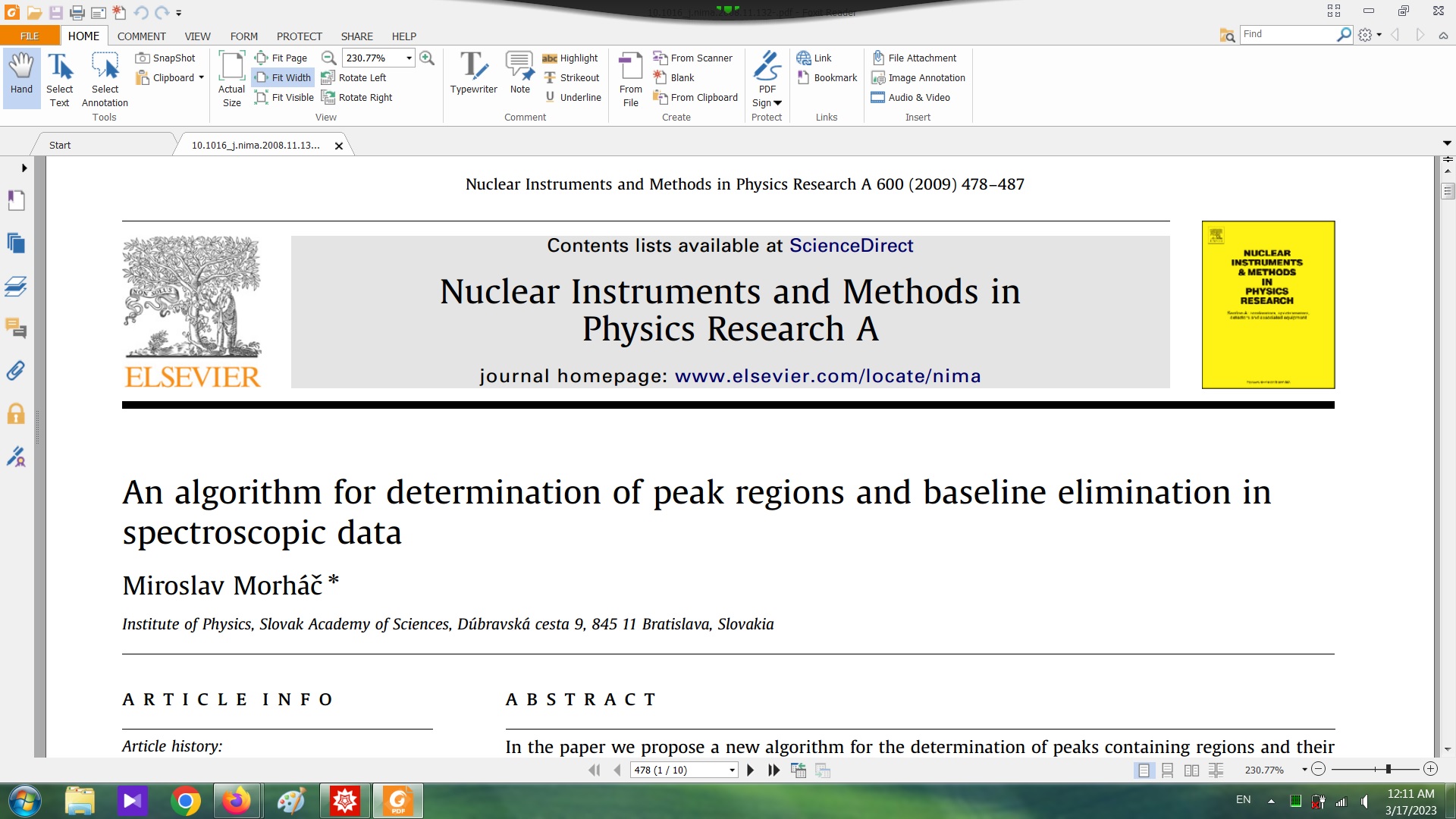
Task: Collapse the ribbon with the chevron
Action: tap(1443, 36)
